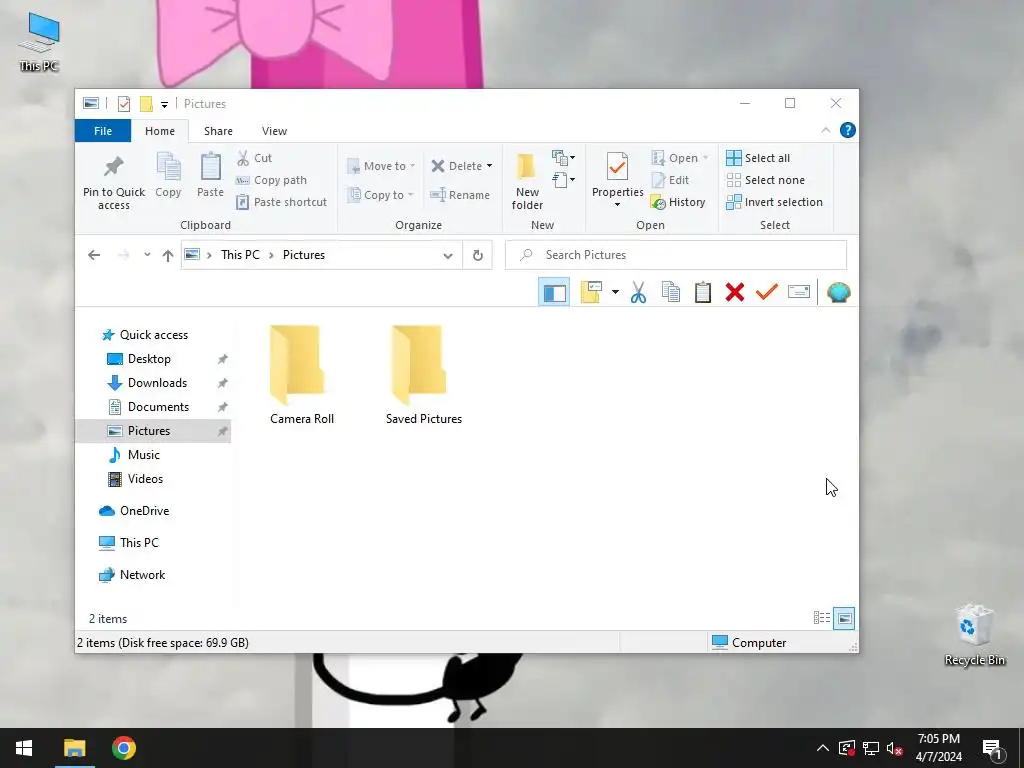This screenshot has height=768, width=1024.
Task: Click the red X Delete icon in the classic toolbar
Action: click(735, 292)
